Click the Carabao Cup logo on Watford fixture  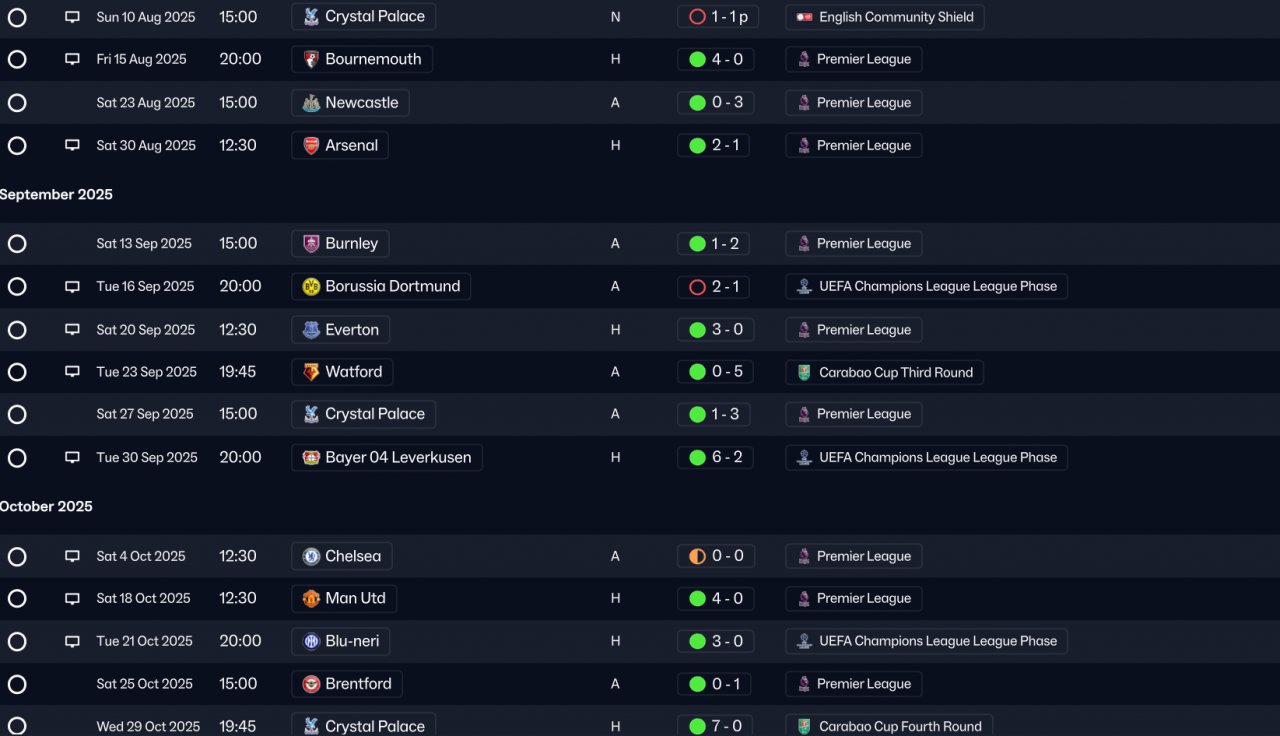pos(804,372)
